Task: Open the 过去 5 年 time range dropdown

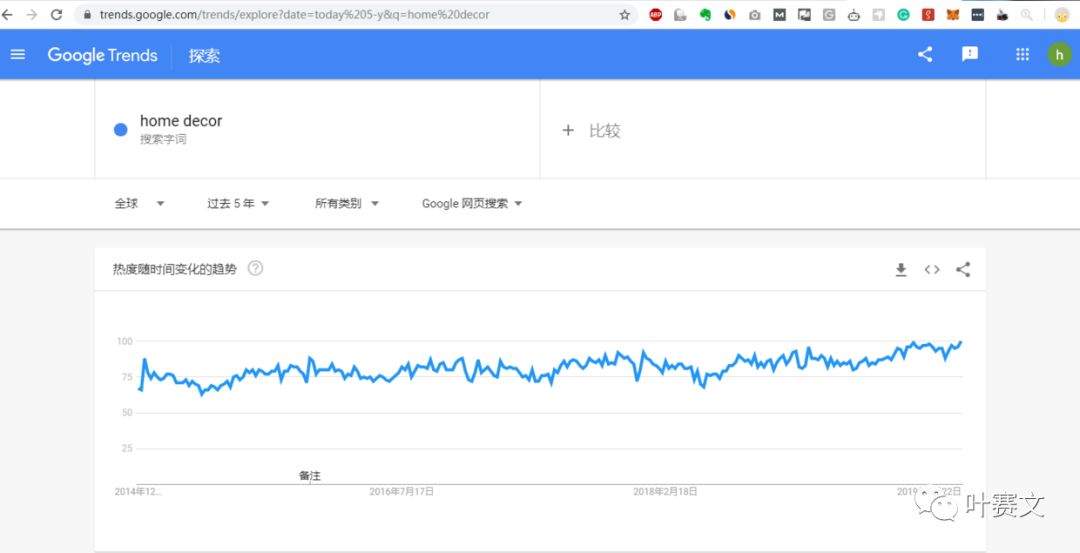Action: coord(238,203)
